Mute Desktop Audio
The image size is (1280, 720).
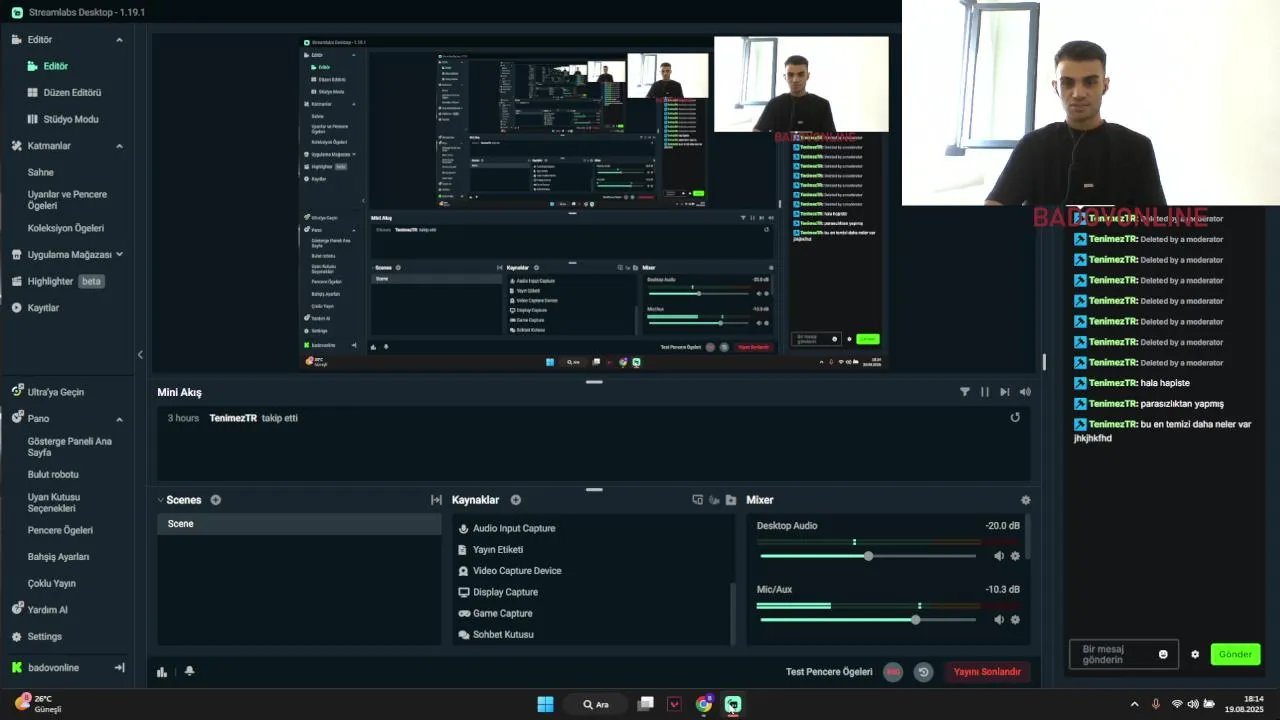point(998,556)
